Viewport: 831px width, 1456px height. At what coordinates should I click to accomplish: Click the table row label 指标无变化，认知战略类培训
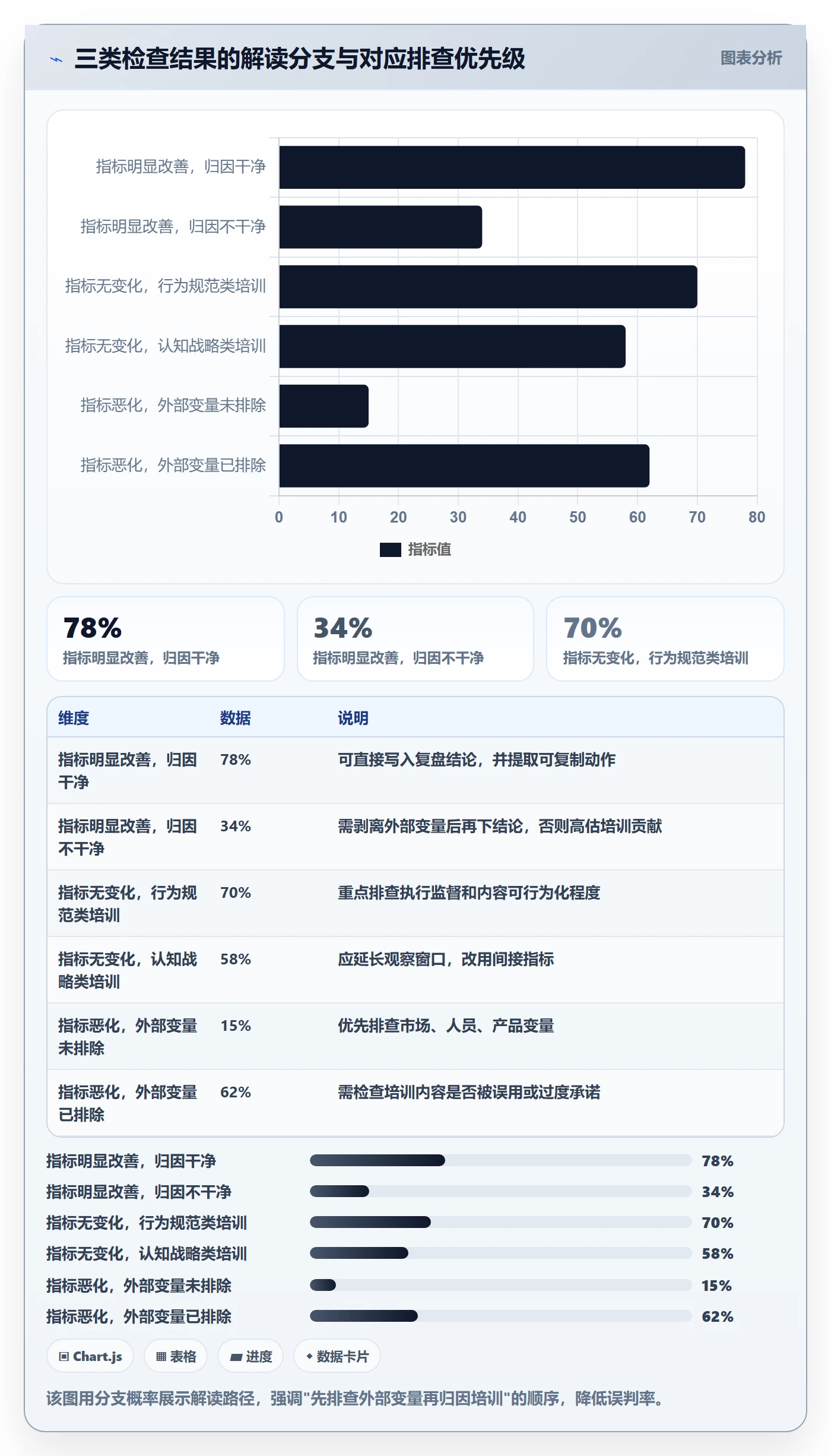128,970
